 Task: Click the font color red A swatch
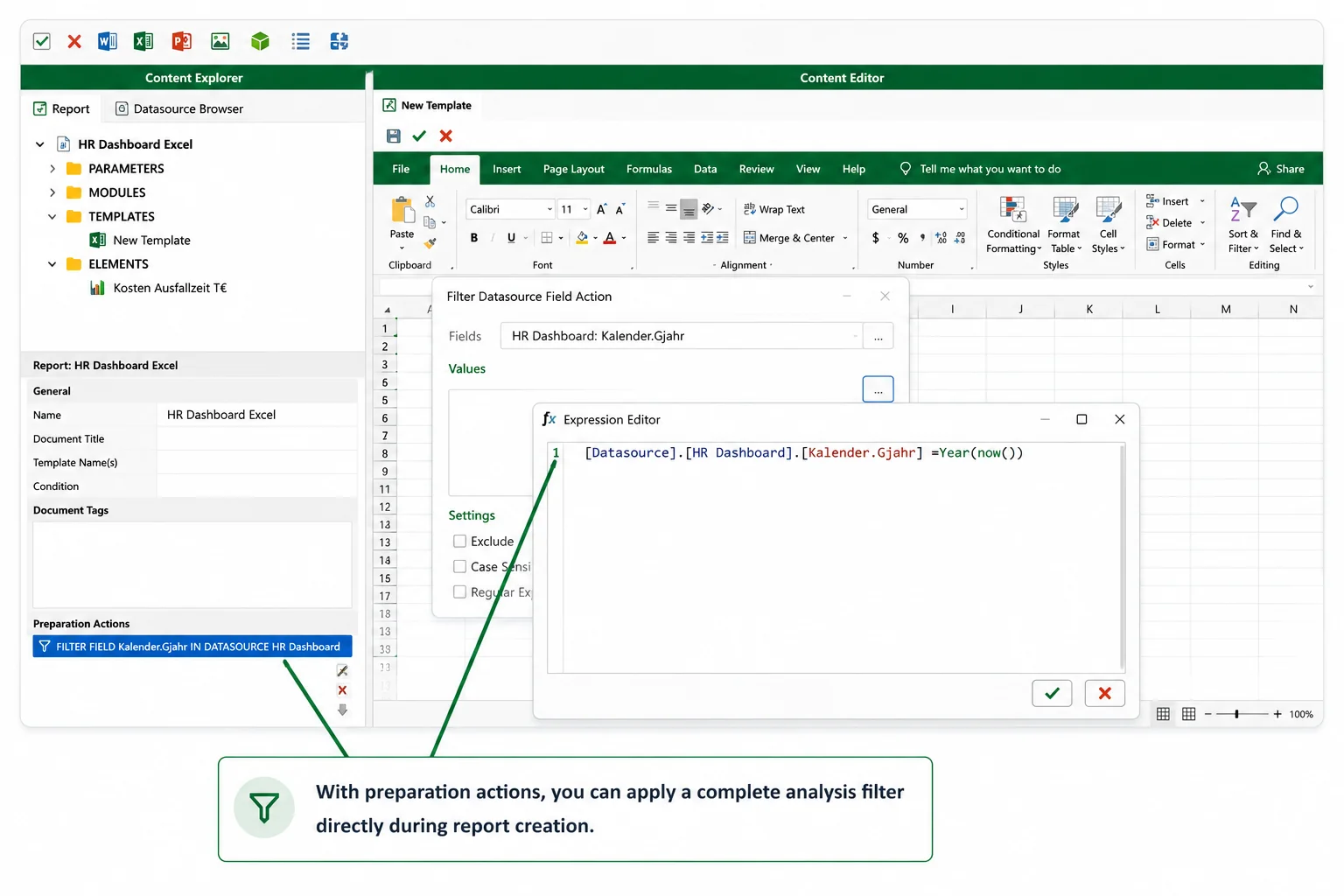coord(610,238)
